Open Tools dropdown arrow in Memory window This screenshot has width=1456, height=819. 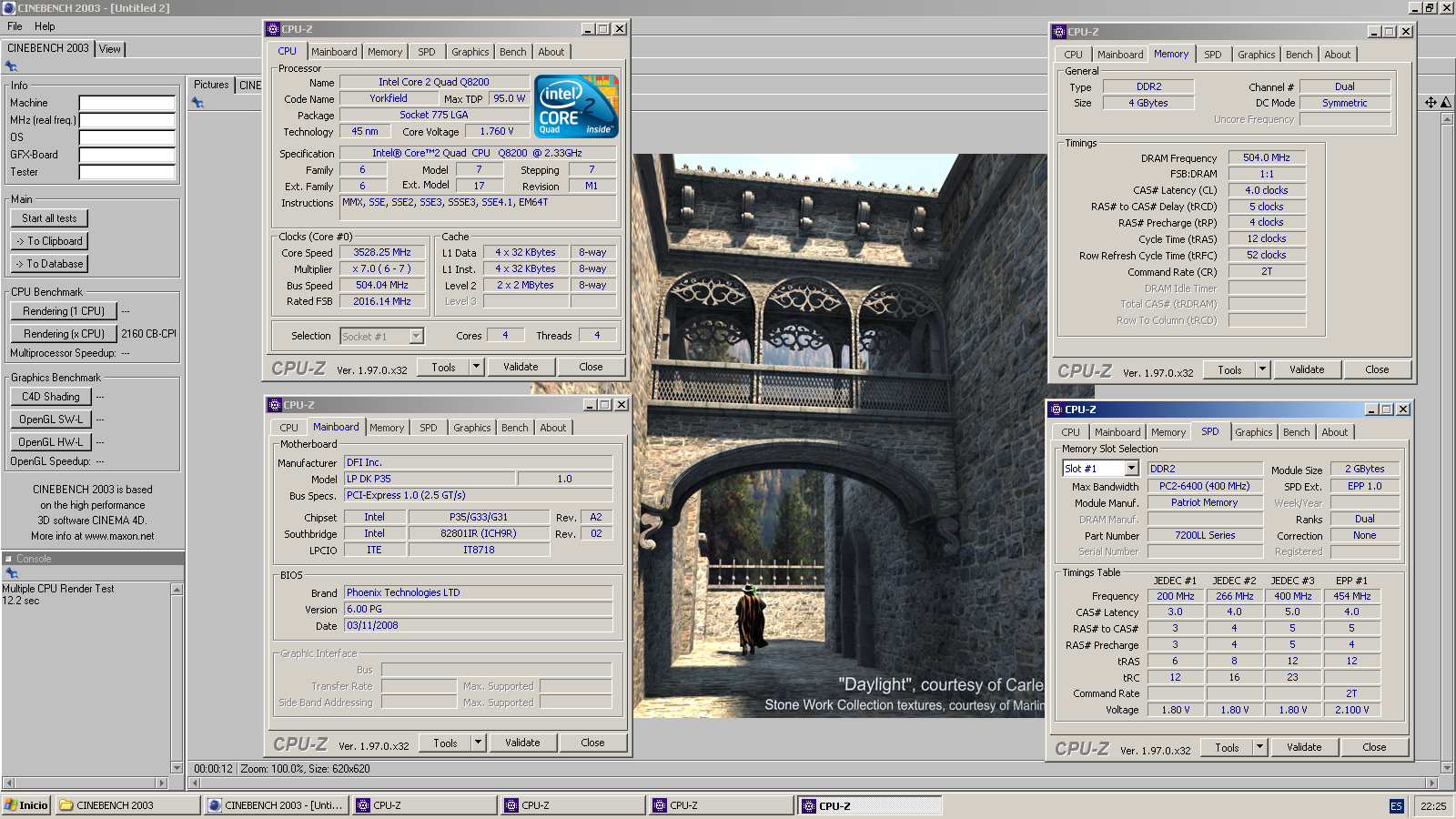point(1262,369)
